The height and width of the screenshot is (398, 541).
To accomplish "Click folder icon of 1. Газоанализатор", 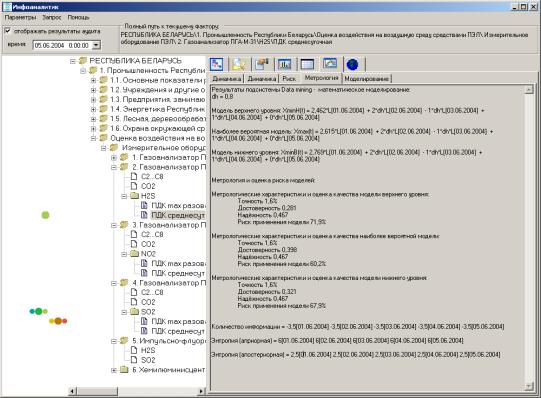I will 124,157.
